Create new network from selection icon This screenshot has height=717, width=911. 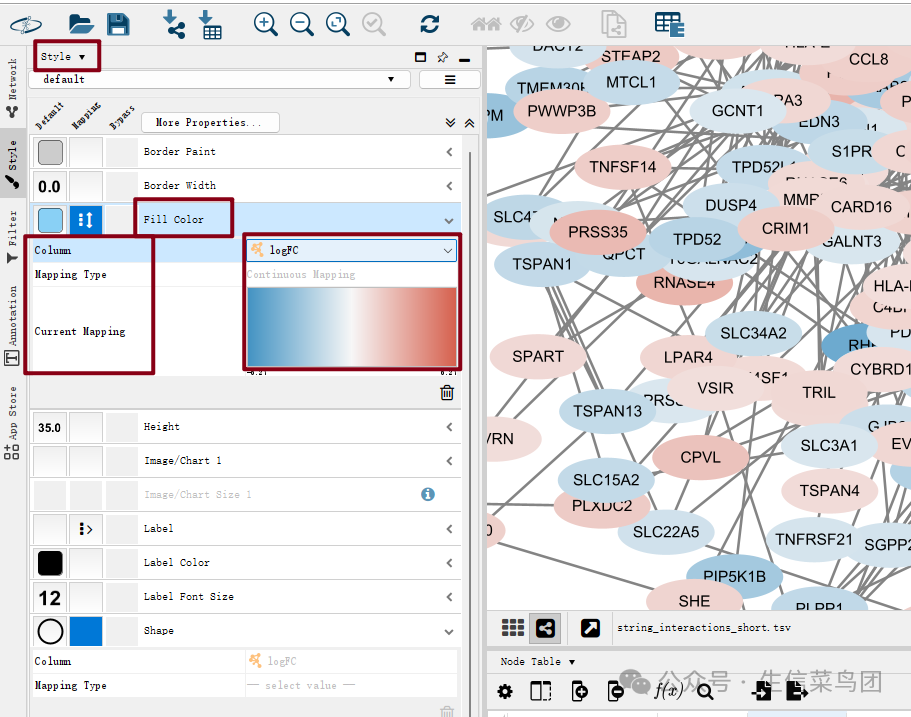coord(614,24)
